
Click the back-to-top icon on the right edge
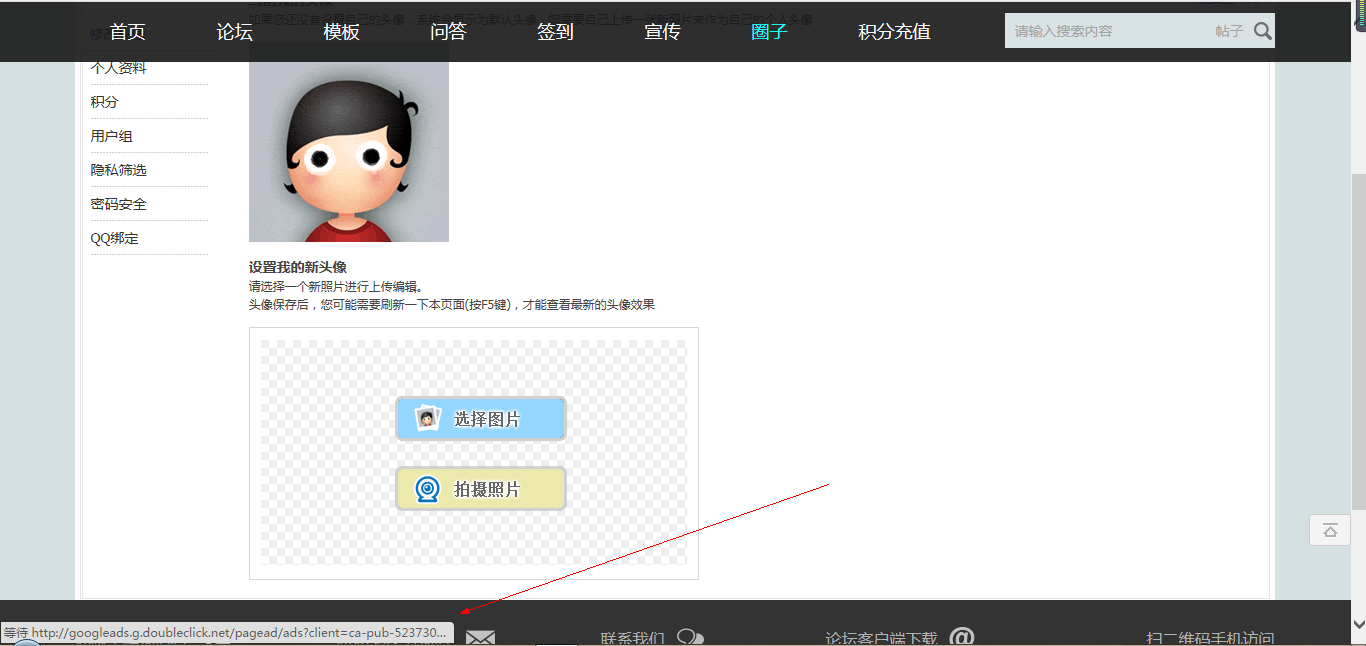[x=1329, y=530]
